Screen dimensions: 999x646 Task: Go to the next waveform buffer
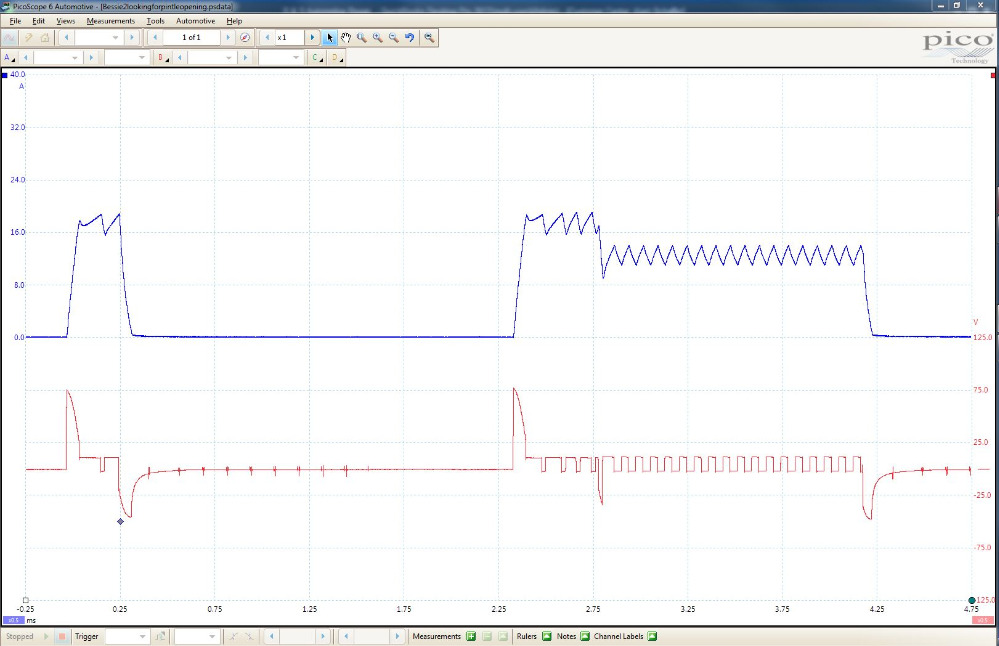[228, 38]
